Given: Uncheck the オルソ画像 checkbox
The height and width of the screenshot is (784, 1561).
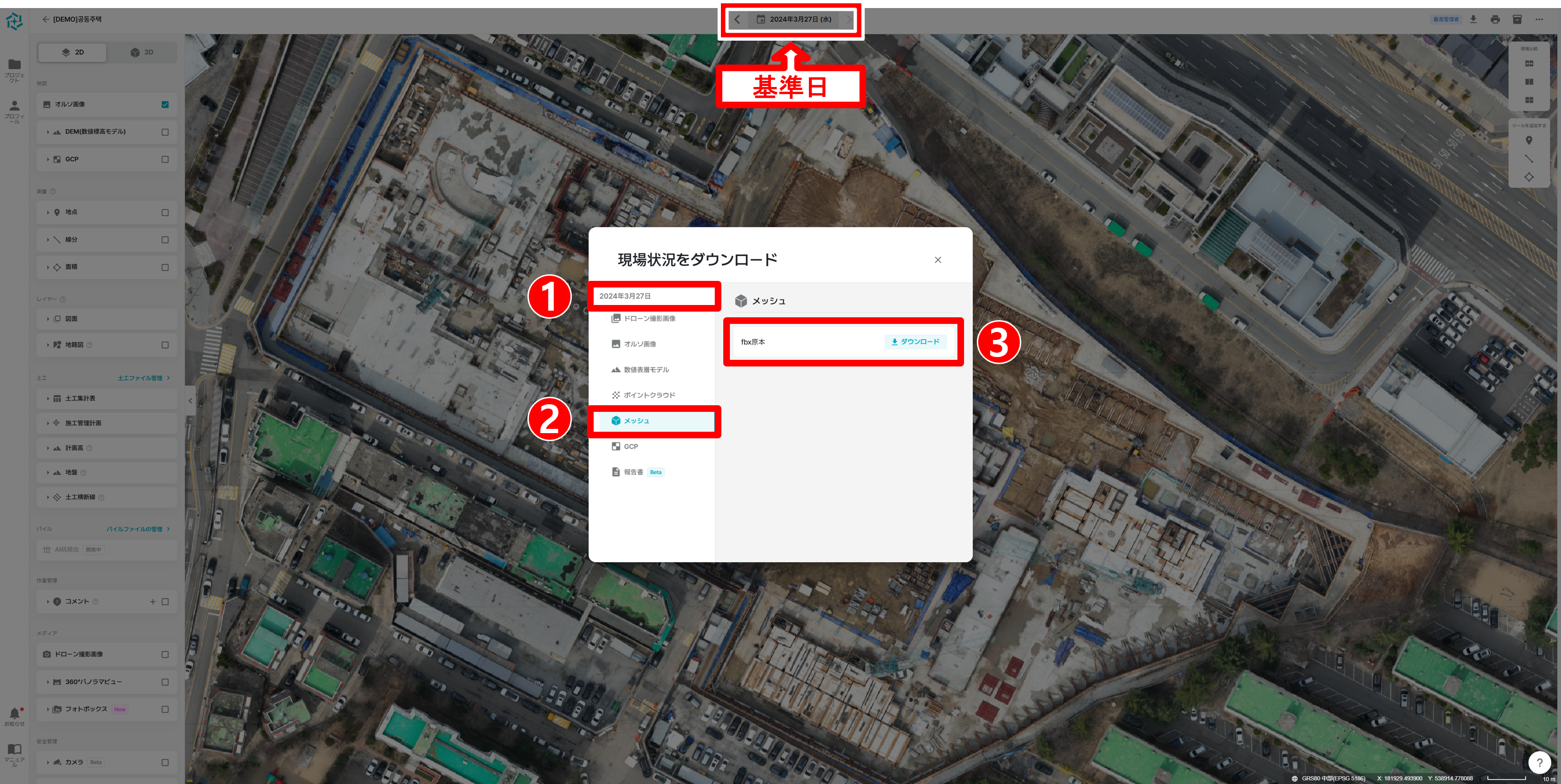Looking at the screenshot, I should [165, 104].
